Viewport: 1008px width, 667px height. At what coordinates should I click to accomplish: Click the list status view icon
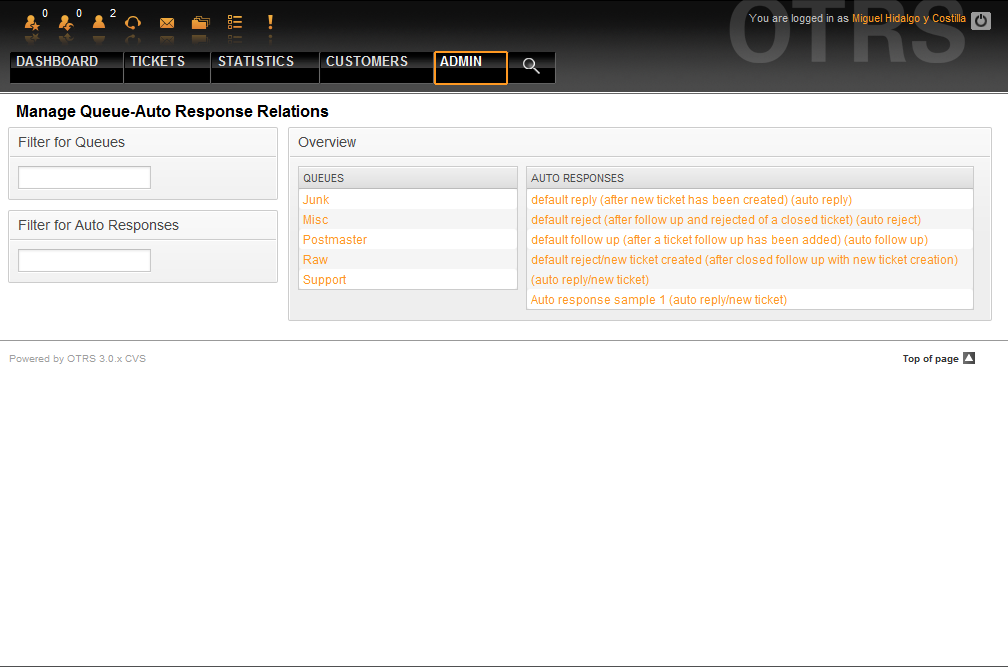pos(235,22)
